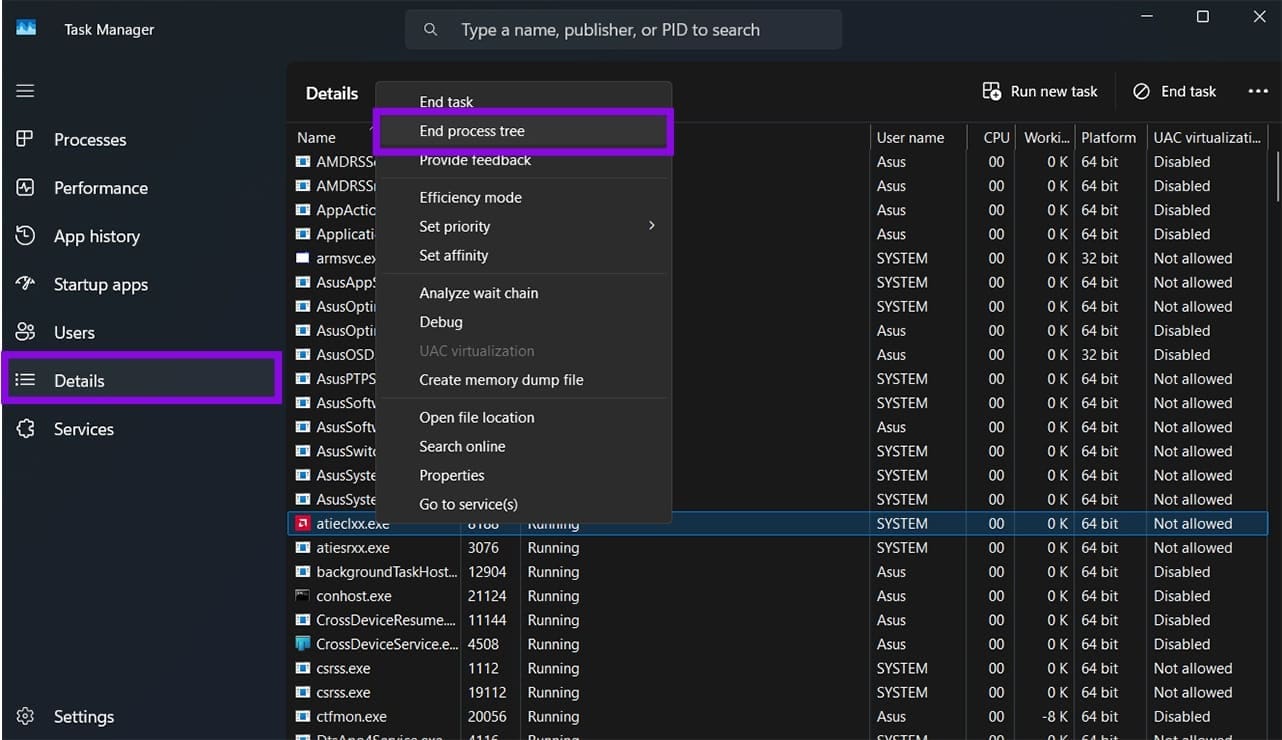Click the icon next to atiesrxx.exe
Screen dimensions: 1282x740
(x=303, y=548)
